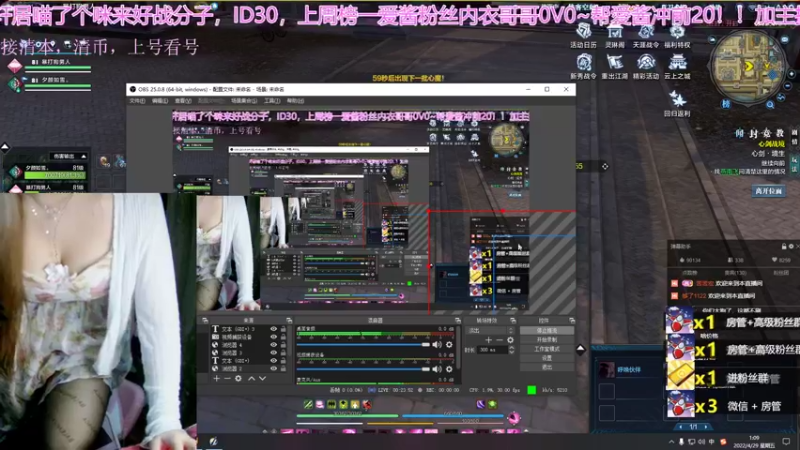This screenshot has height=450, width=800.
Task: Toggle visibility of 浏览器 4 source
Action: pos(273,345)
